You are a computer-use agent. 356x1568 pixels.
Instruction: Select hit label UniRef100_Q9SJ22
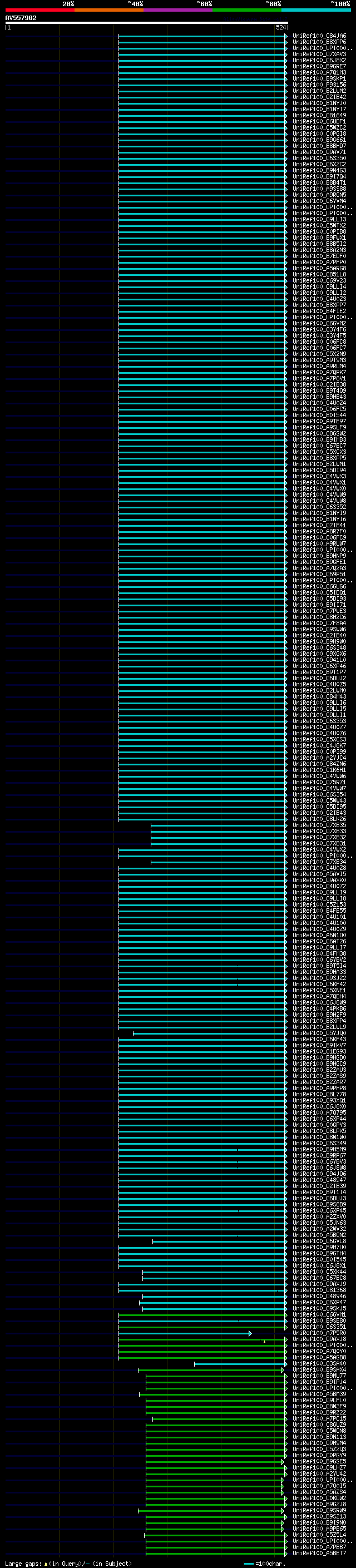pyautogui.click(x=319, y=977)
